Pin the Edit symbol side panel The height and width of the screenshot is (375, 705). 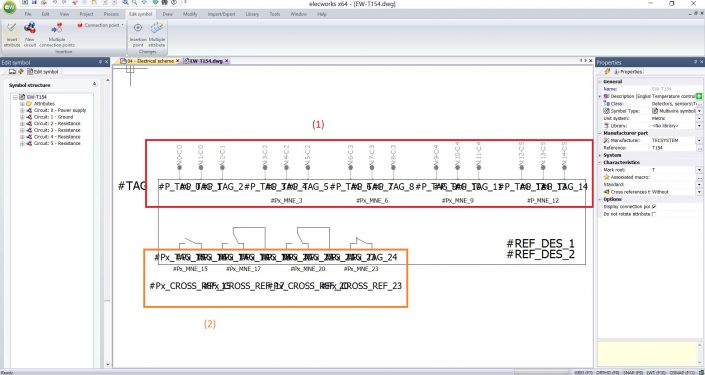100,62
